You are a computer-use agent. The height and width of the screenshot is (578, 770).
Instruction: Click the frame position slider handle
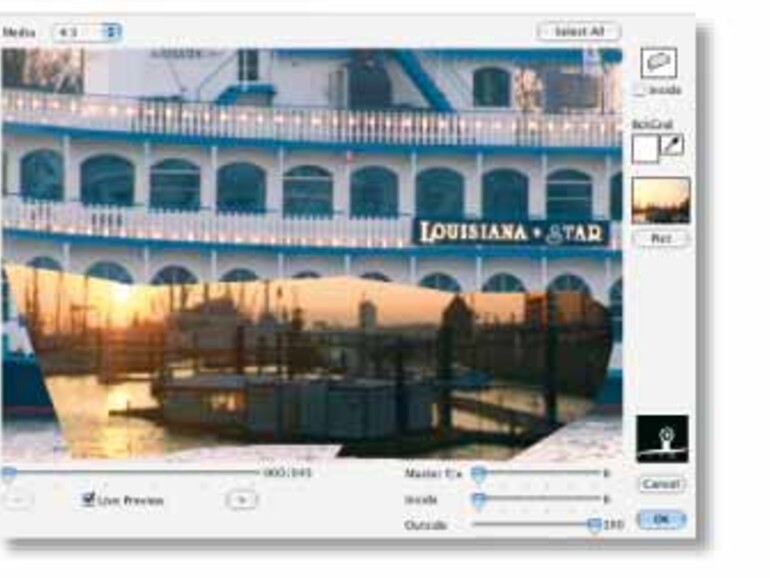8,473
